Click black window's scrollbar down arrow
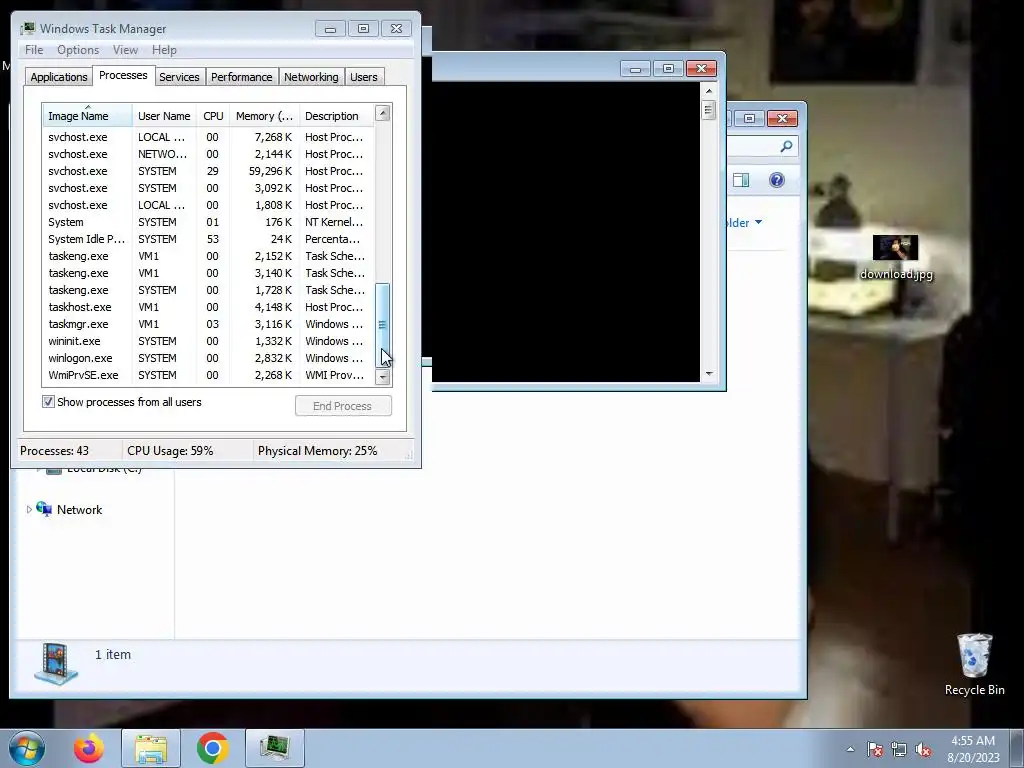Screen dimensions: 1024x768 click(709, 374)
